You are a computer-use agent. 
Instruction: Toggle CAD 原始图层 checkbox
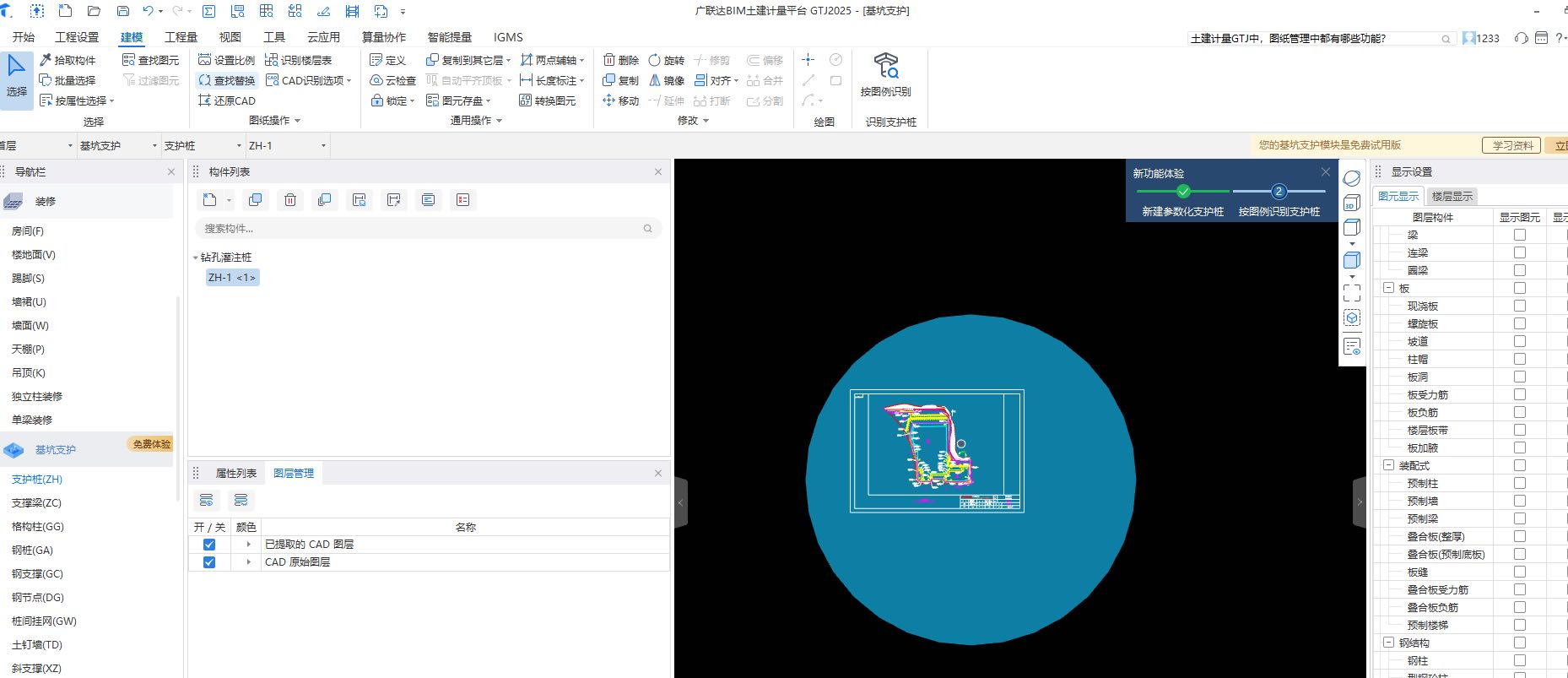tap(209, 562)
